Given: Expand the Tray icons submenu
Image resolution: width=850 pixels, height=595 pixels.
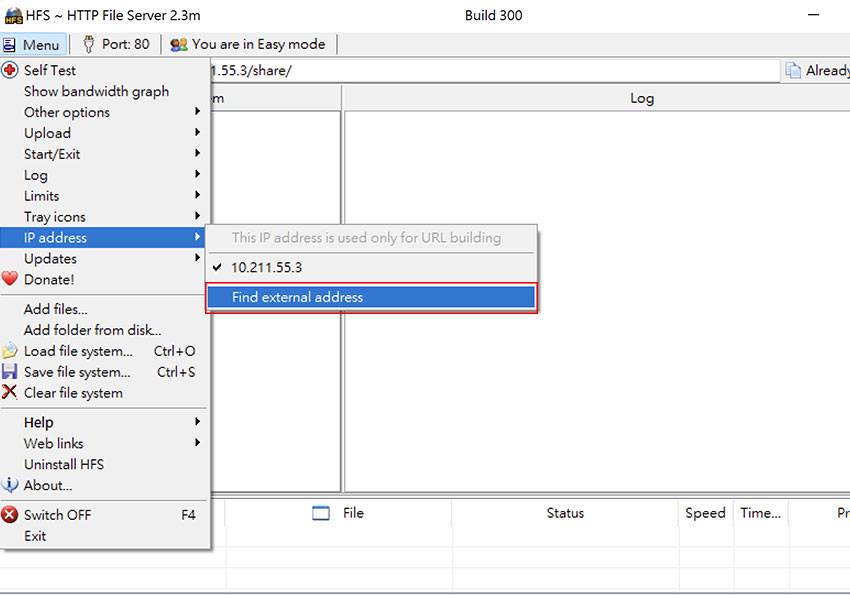Looking at the screenshot, I should (x=55, y=217).
